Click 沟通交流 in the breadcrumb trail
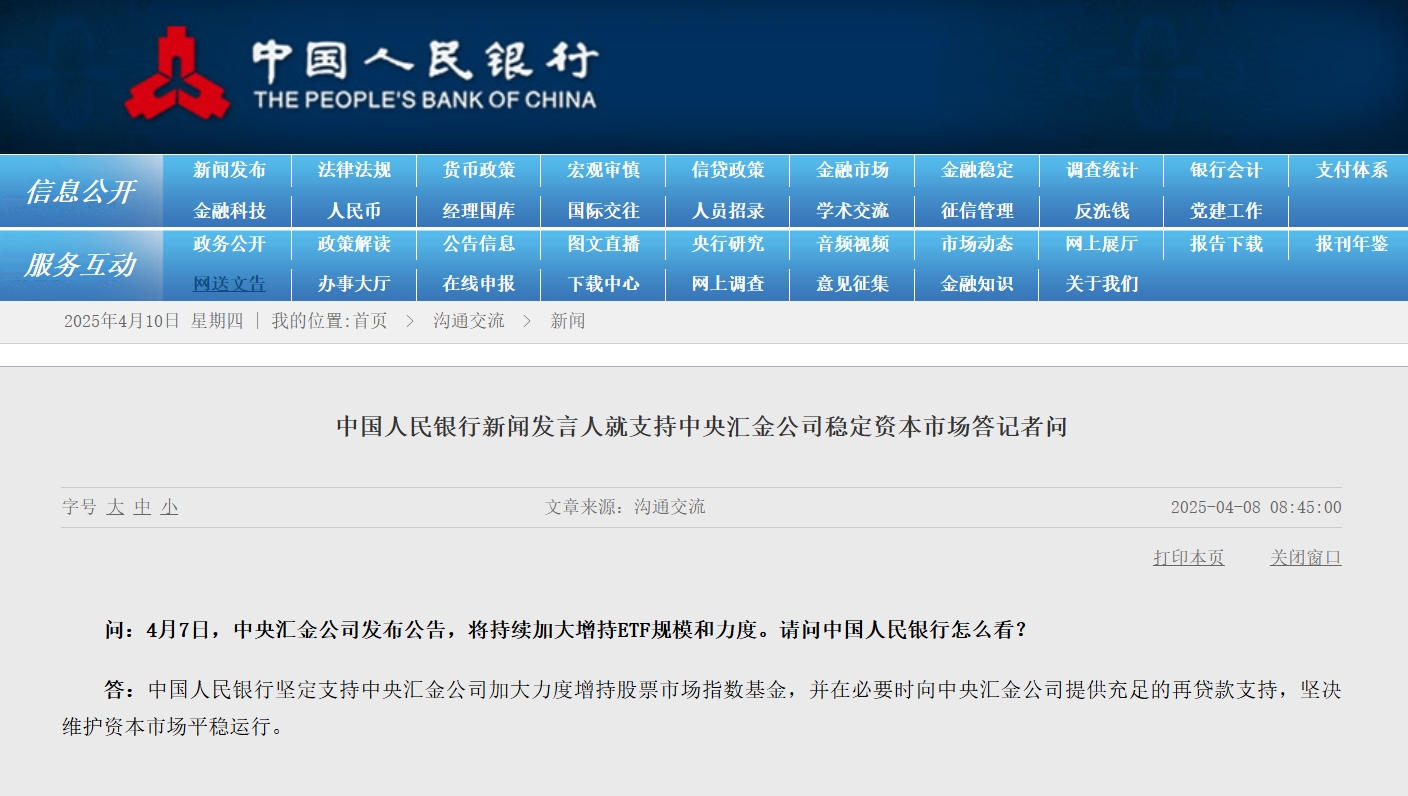Screen dimensions: 1408x796 tap(468, 321)
